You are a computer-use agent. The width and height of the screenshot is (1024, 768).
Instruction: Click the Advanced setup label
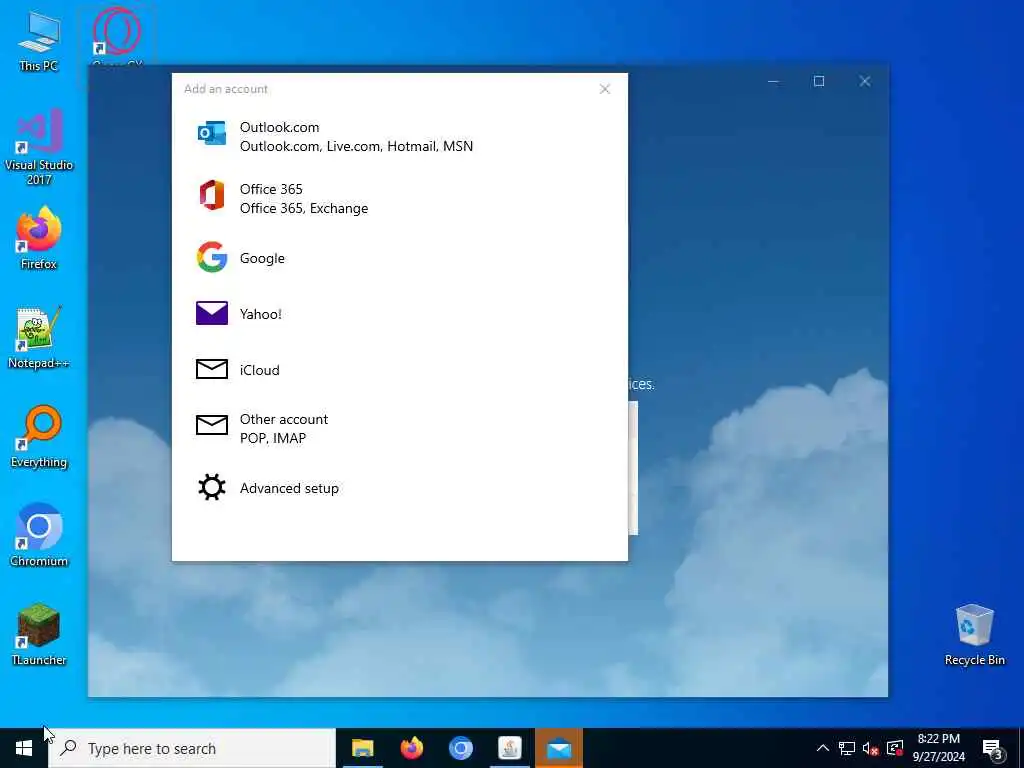coord(289,488)
